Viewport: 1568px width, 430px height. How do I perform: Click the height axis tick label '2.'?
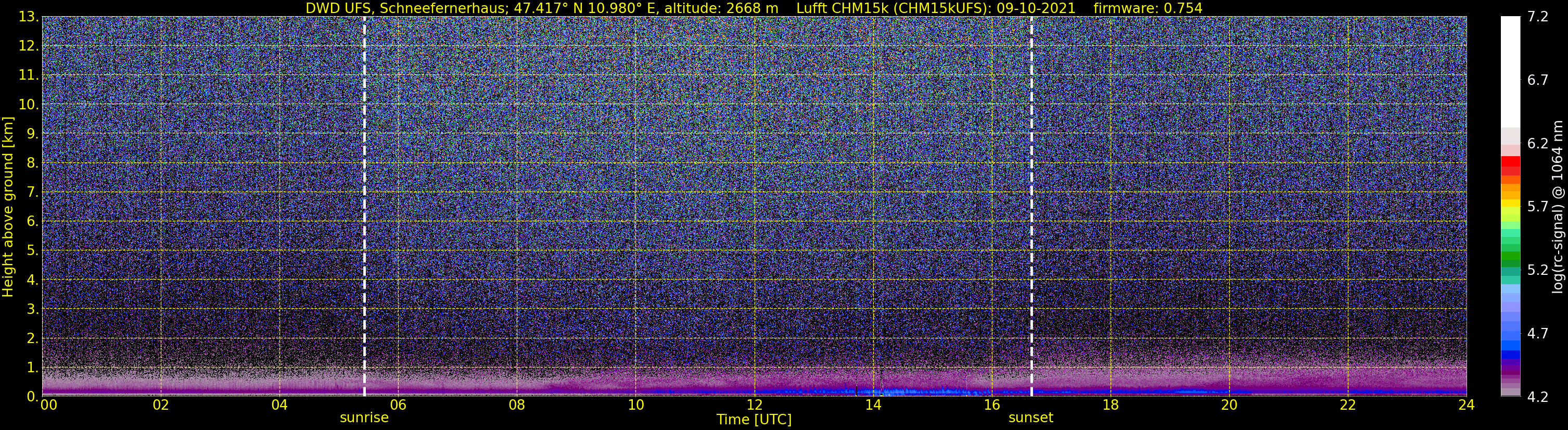[32, 339]
